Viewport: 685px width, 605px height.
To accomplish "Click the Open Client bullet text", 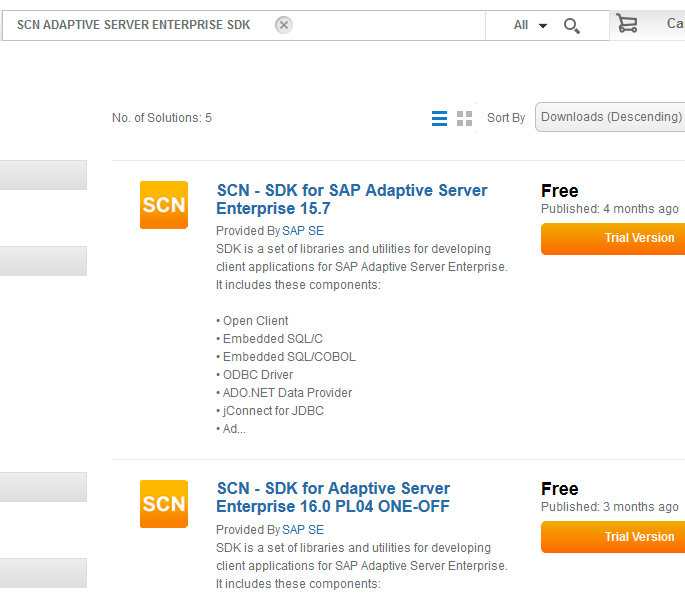I will click(x=255, y=321).
